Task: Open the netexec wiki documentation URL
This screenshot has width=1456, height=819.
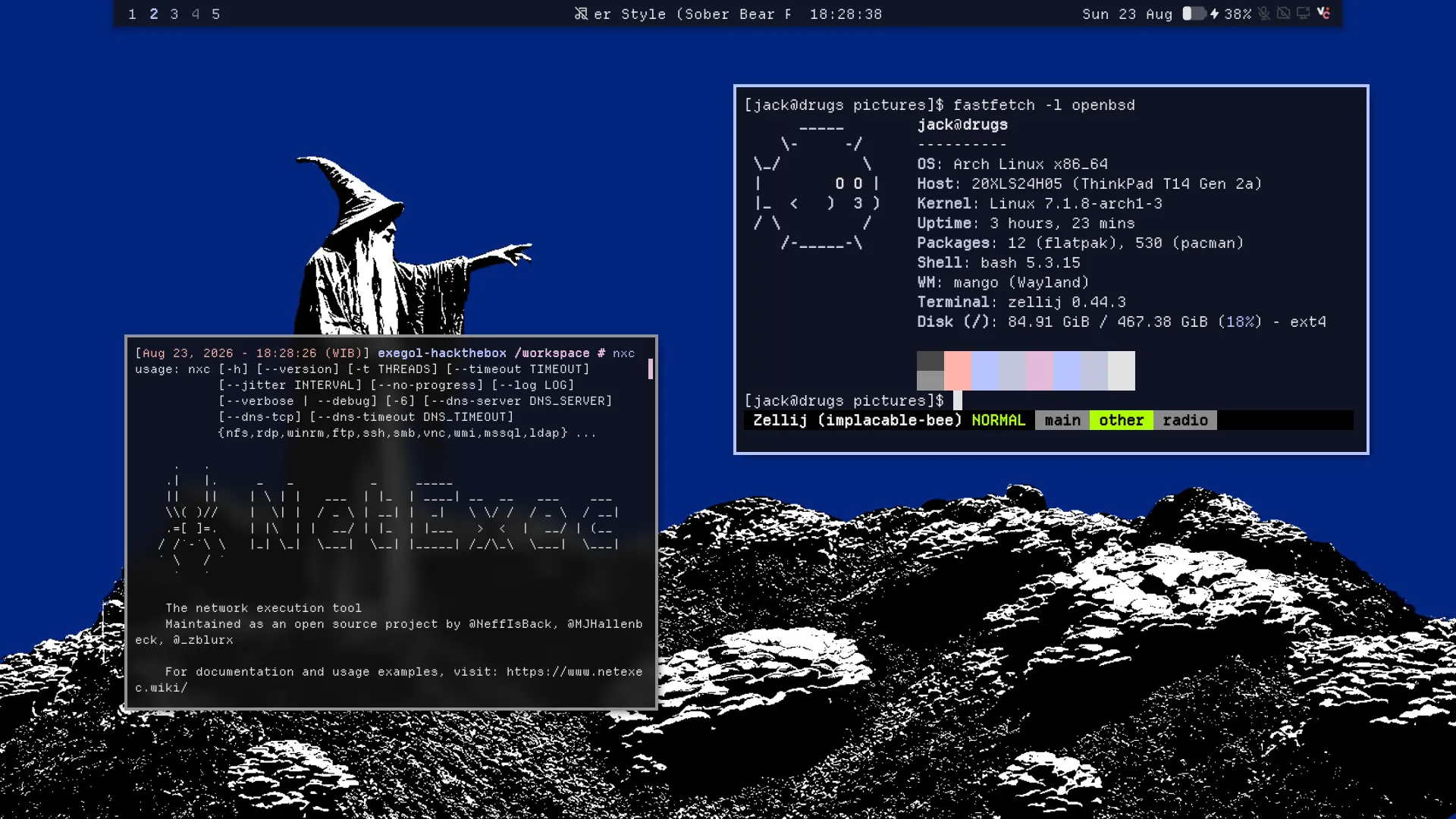Action: [x=574, y=672]
